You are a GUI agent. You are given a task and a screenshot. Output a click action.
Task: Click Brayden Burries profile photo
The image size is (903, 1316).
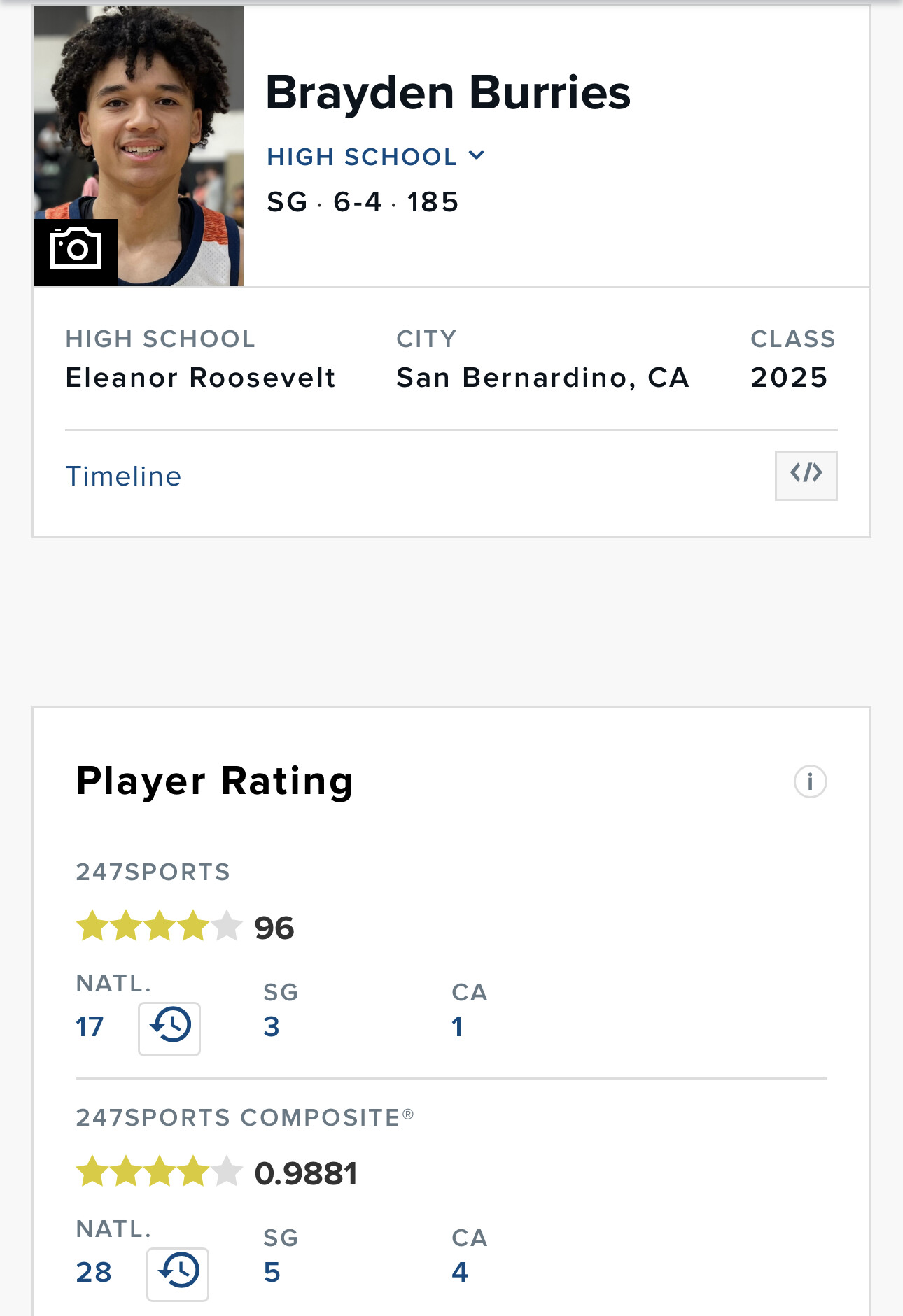[x=139, y=146]
